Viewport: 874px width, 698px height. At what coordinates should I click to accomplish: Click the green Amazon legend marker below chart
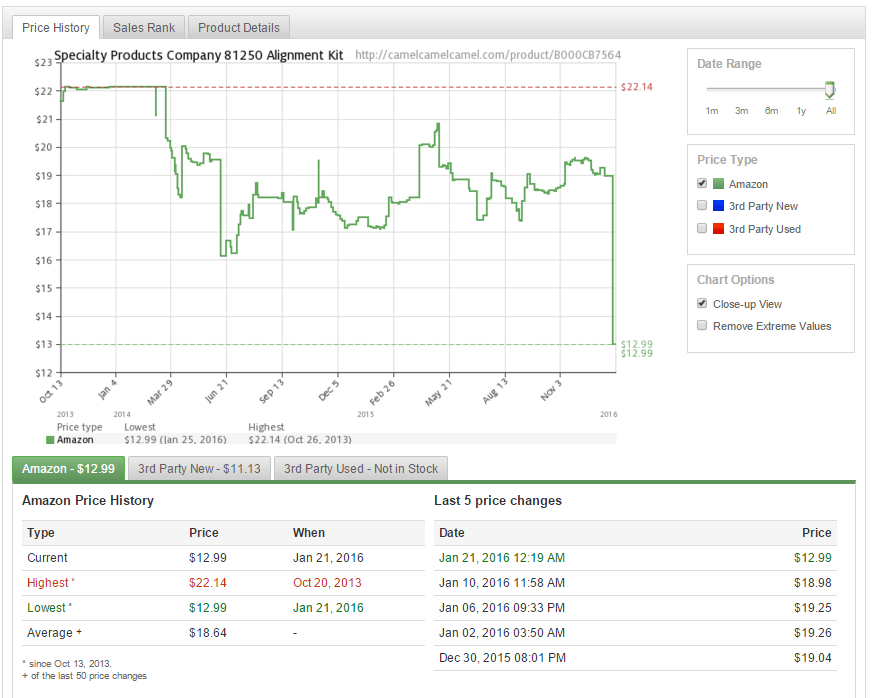(51, 440)
